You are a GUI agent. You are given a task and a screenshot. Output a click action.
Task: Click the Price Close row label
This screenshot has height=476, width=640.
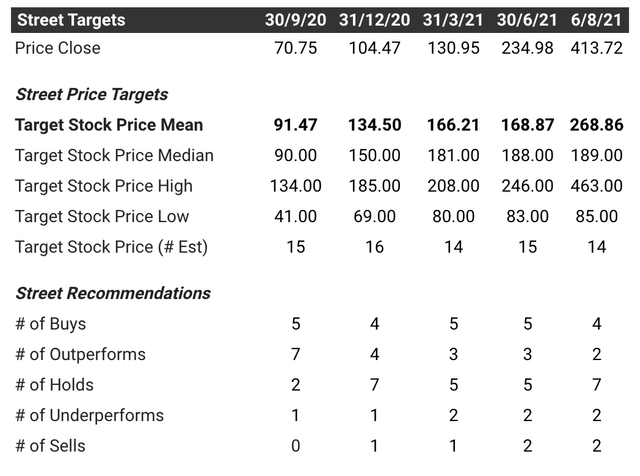pyautogui.click(x=58, y=48)
